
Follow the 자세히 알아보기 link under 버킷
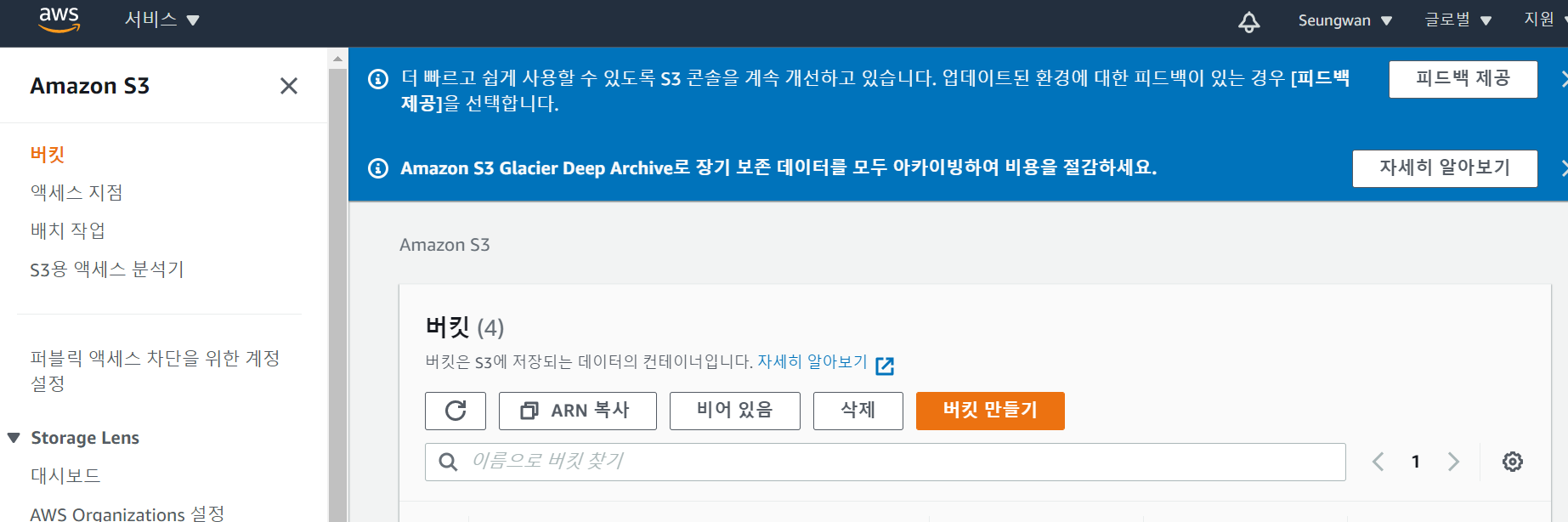pos(812,361)
